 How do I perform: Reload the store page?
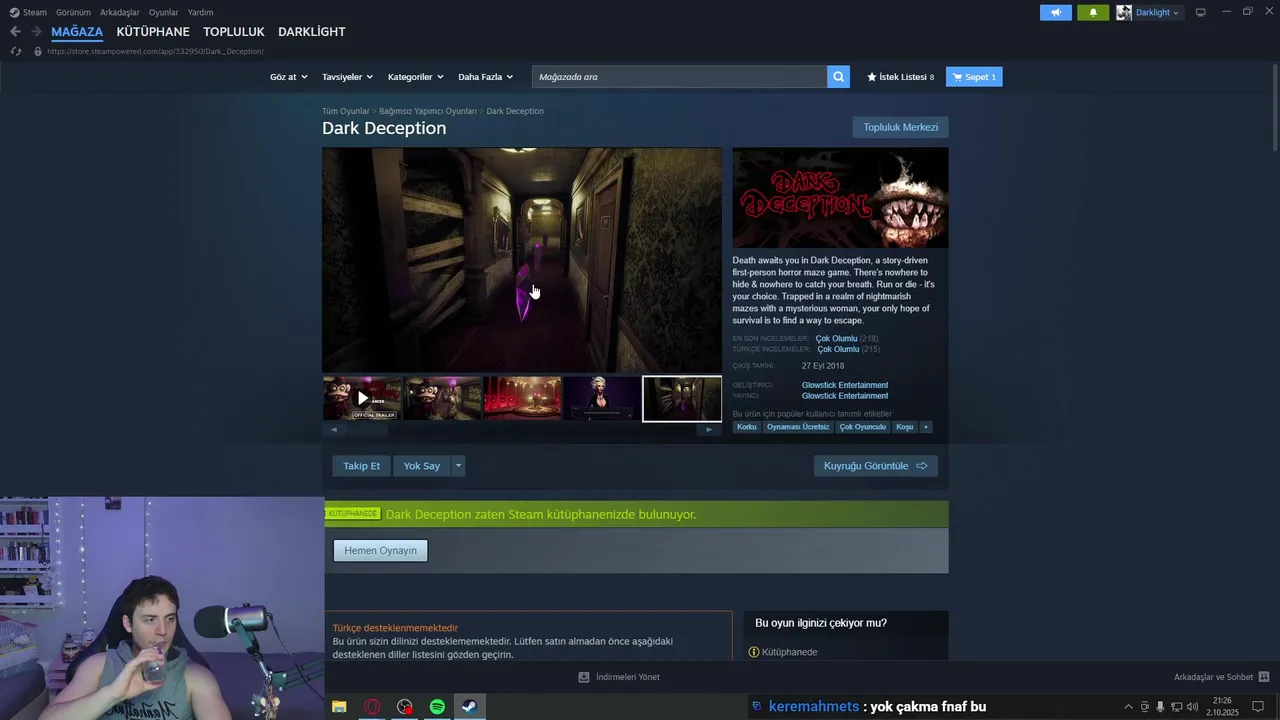coord(15,51)
